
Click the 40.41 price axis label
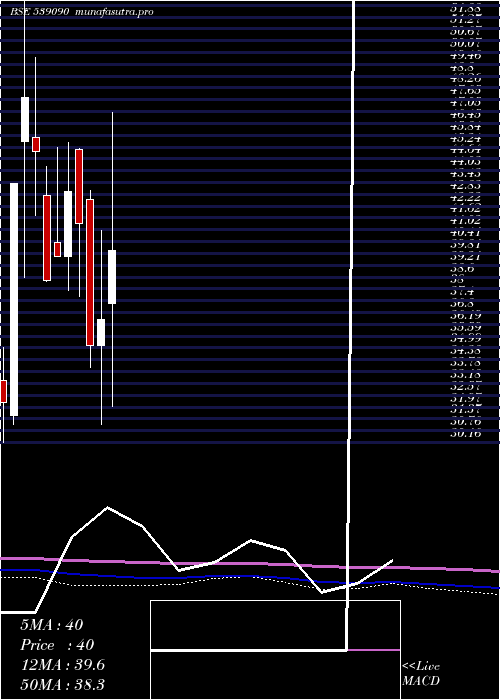tap(466, 233)
